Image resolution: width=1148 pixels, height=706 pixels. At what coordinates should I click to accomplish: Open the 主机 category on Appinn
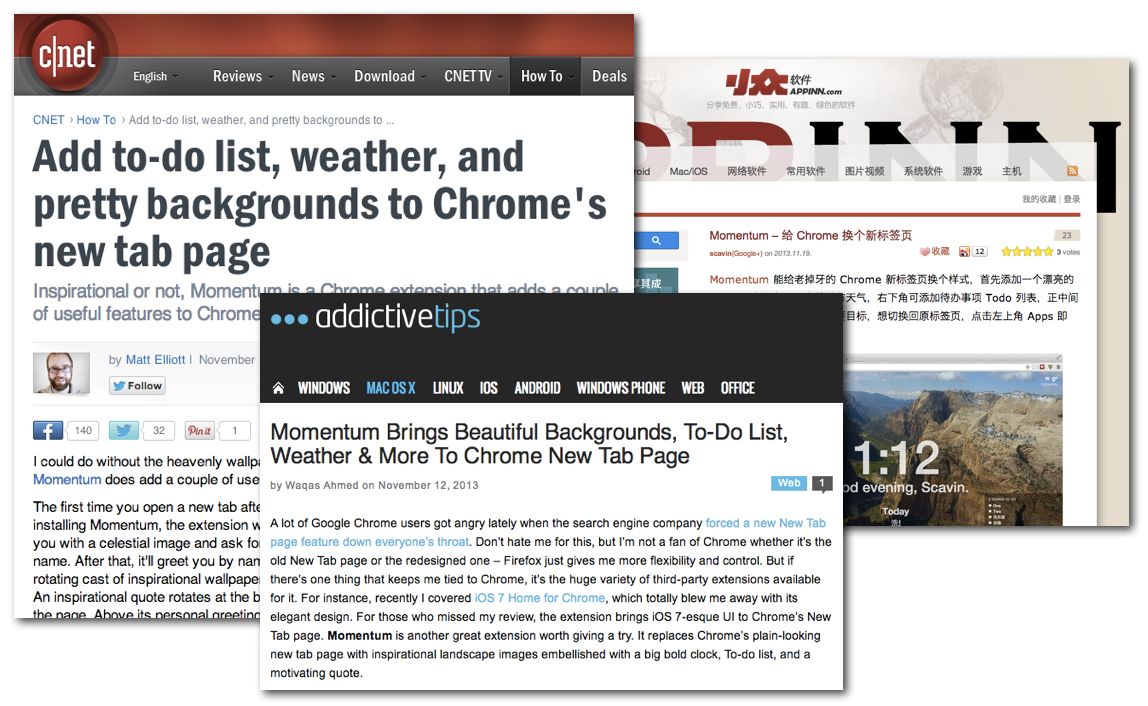click(x=1012, y=171)
